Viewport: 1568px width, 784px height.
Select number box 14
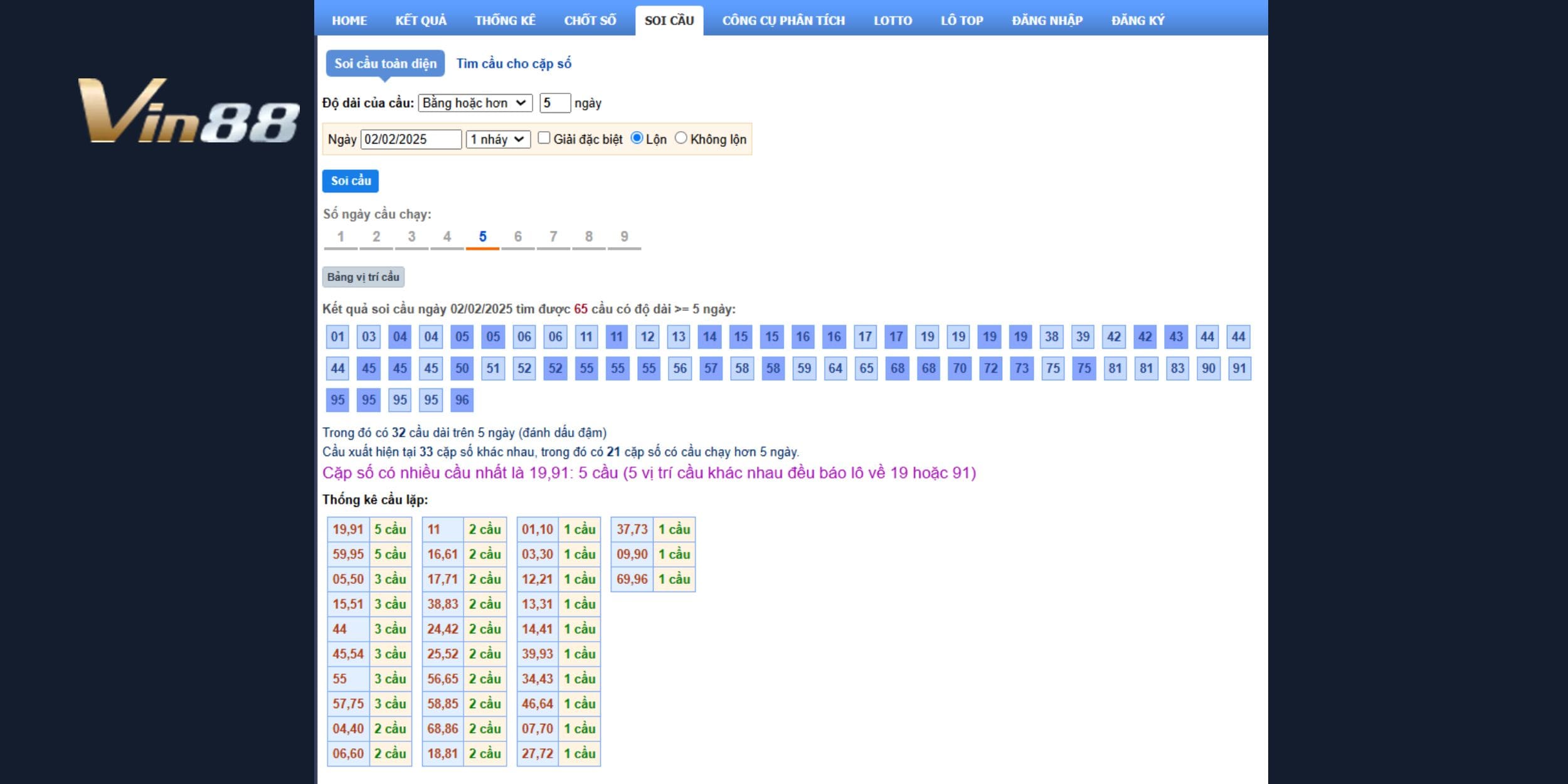pyautogui.click(x=709, y=337)
